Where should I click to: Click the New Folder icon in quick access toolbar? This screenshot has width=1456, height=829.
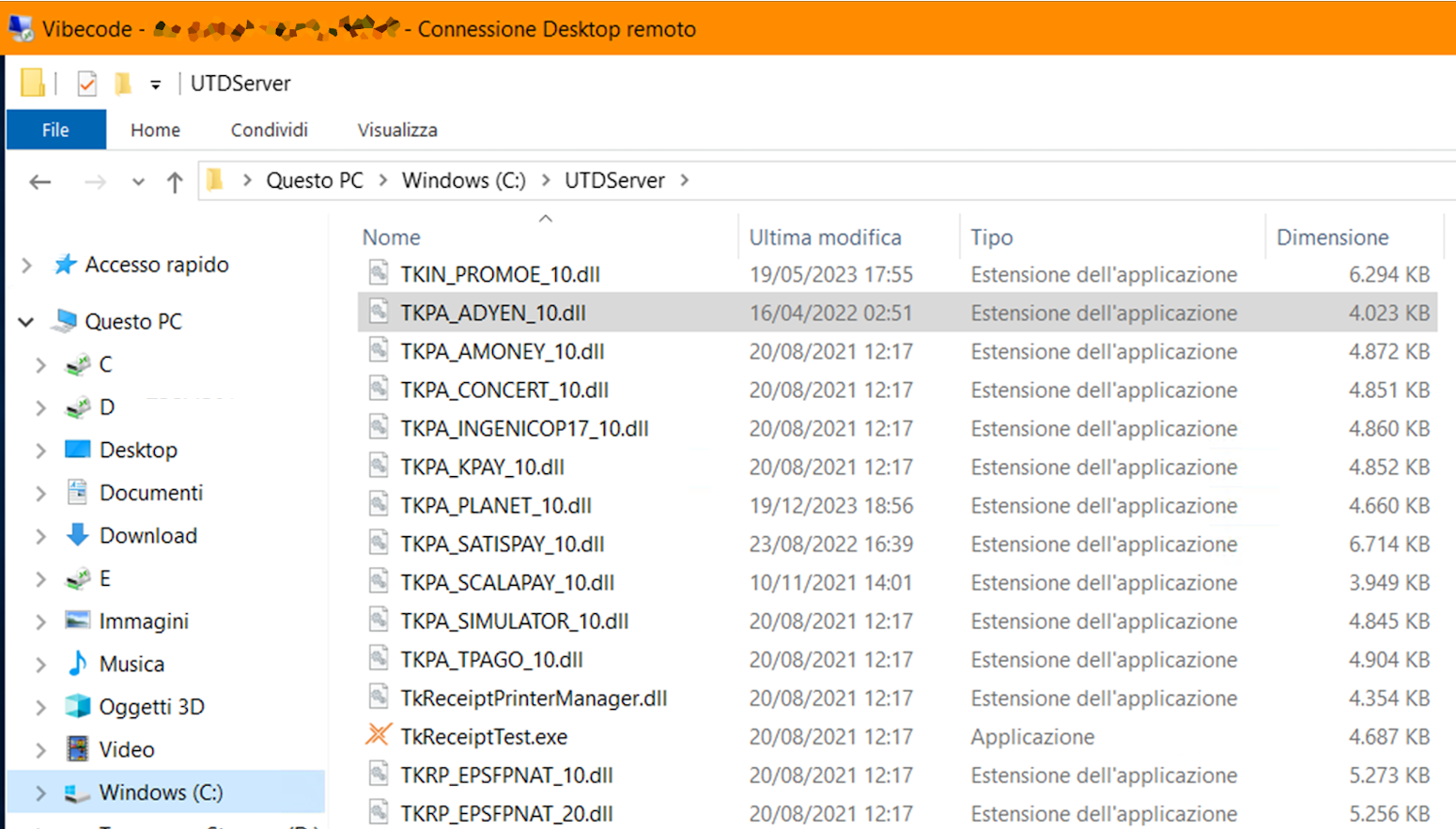click(x=122, y=84)
